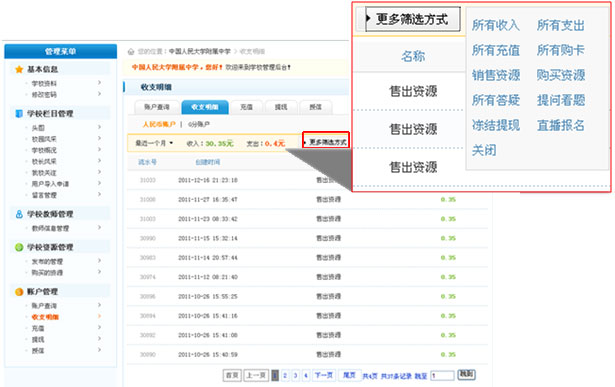Click the 流水号 column header

pos(147,162)
